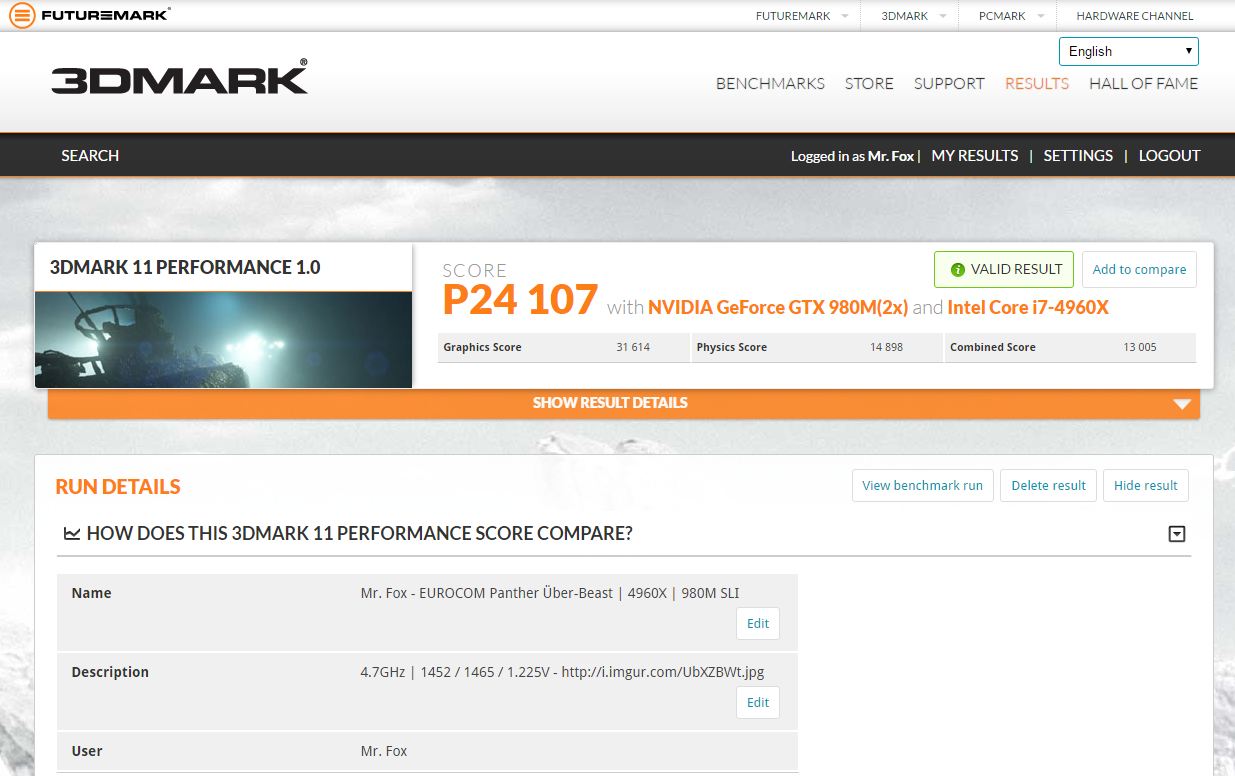Click the white arrow on Show Result Details bar
The height and width of the screenshot is (776, 1235).
click(1182, 404)
